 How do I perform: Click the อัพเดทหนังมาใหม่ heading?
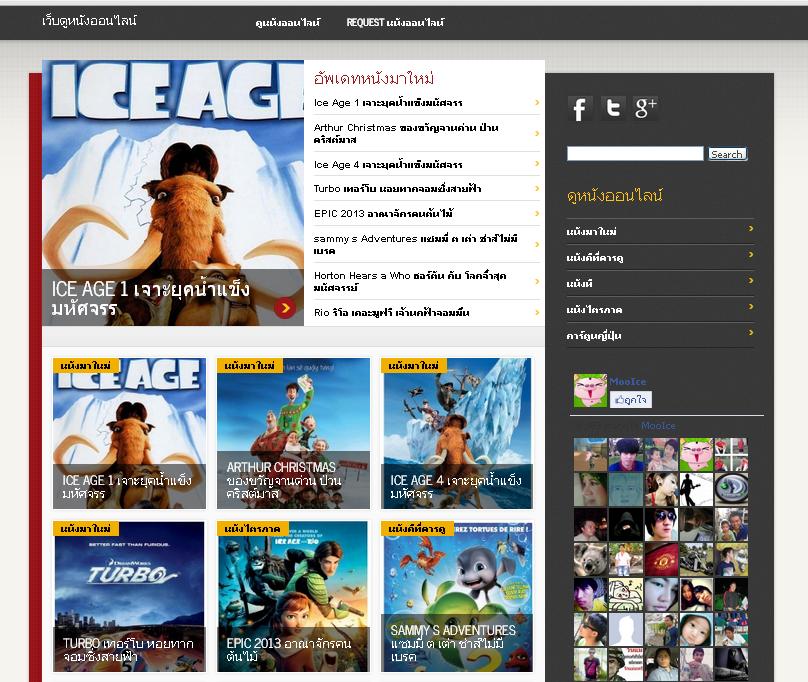click(374, 78)
